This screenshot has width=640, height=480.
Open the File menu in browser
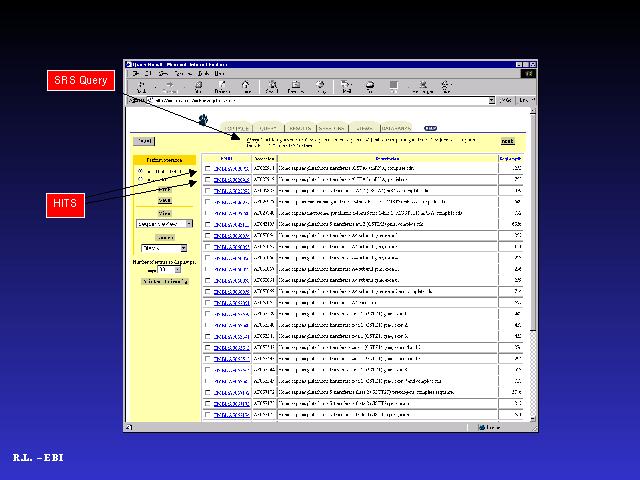pyautogui.click(x=134, y=73)
